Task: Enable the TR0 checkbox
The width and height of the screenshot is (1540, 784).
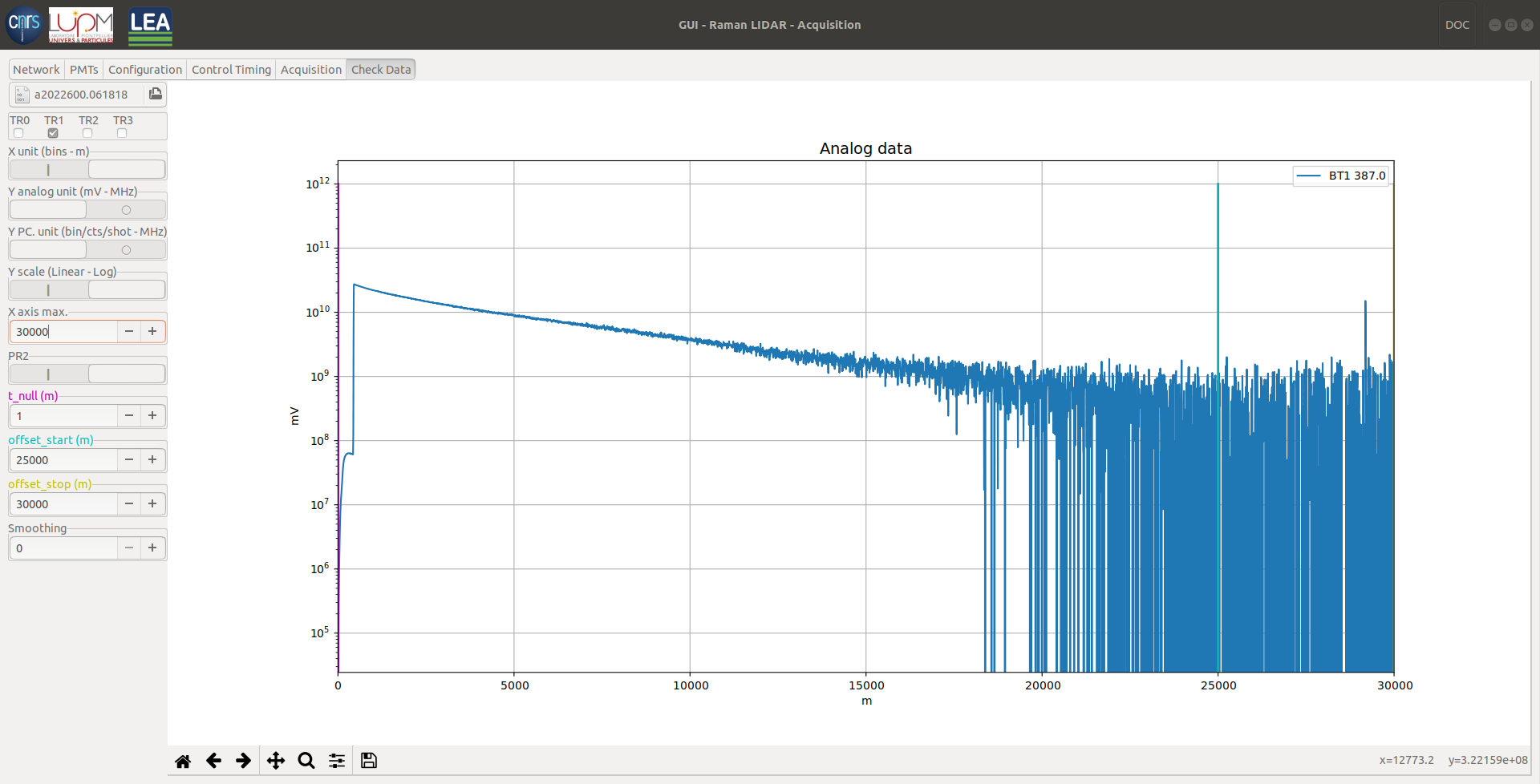Action: click(18, 133)
